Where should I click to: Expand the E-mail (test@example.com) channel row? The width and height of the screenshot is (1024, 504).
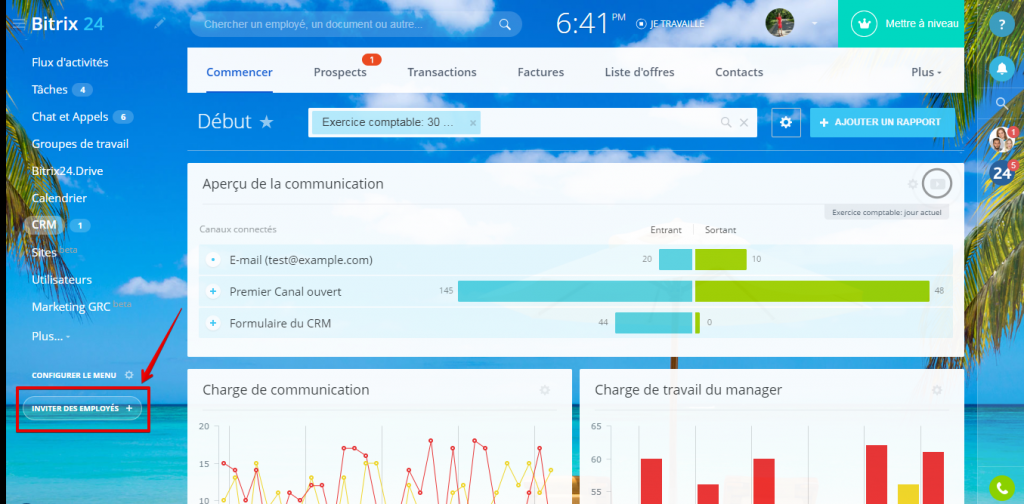(x=212, y=260)
